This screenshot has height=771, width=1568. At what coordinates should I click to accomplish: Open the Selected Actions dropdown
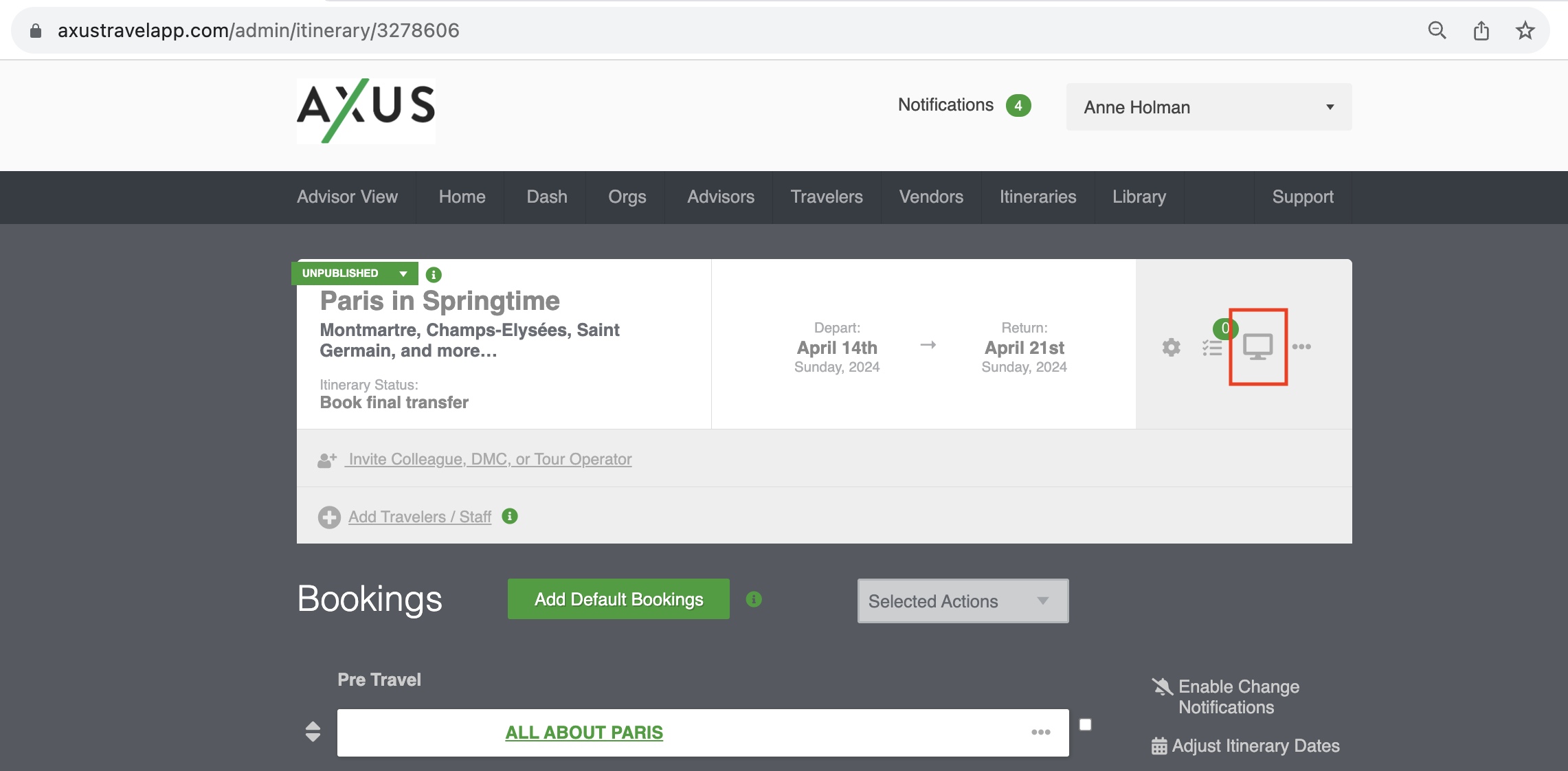point(963,601)
